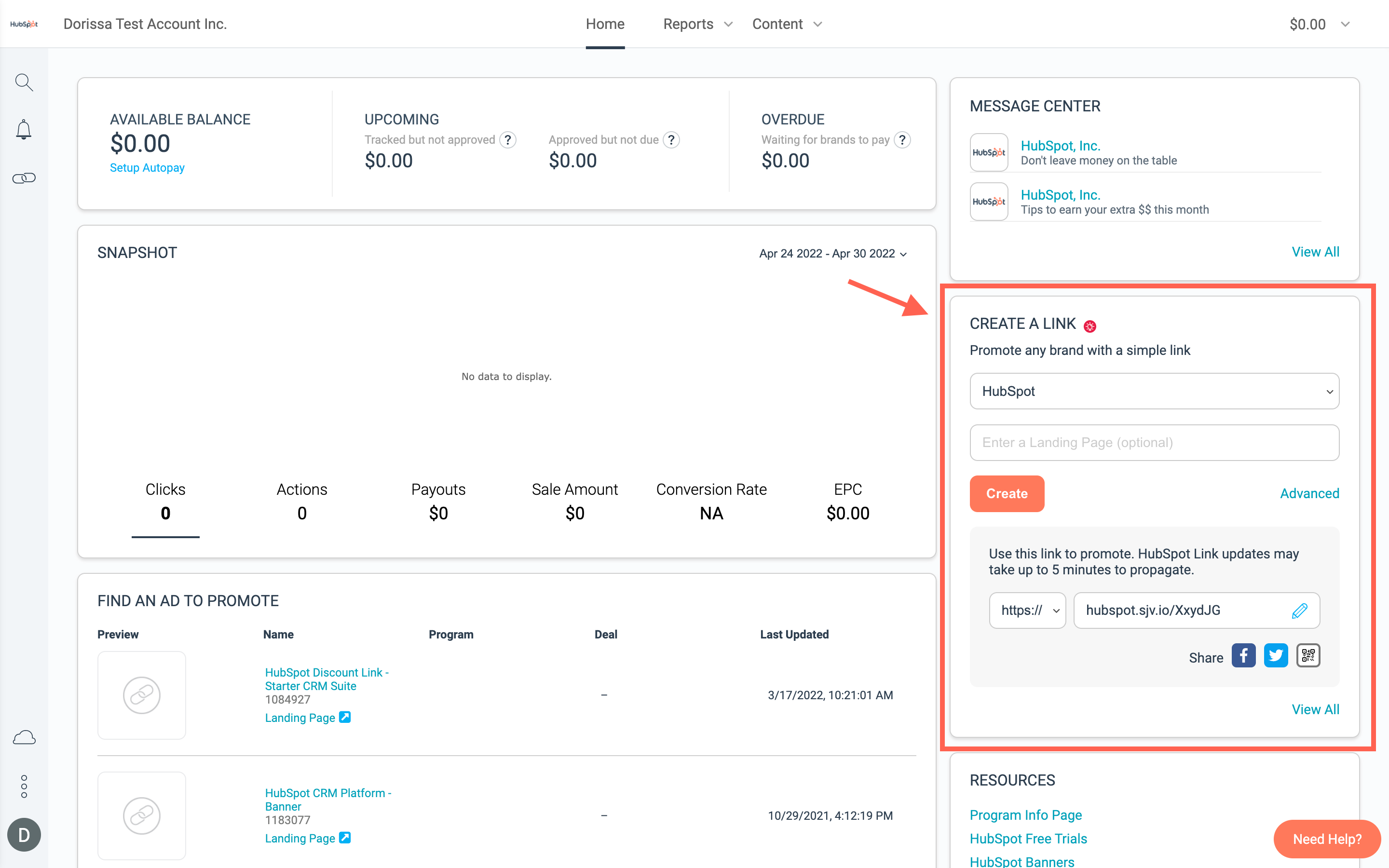The image size is (1389, 868).
Task: Click the link icon in the sidebar
Action: [x=24, y=178]
